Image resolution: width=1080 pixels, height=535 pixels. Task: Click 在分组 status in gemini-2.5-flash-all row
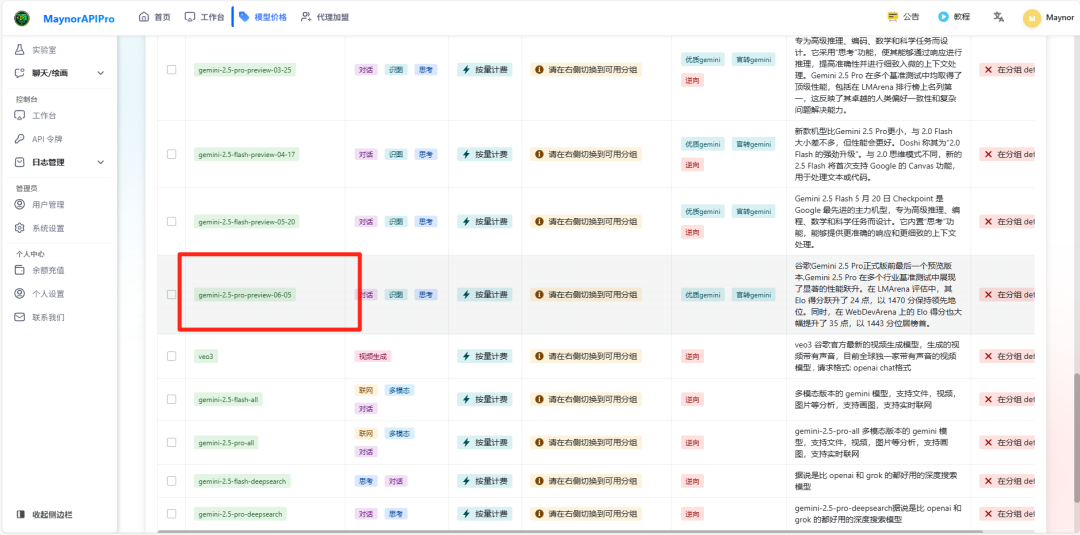click(x=1008, y=399)
